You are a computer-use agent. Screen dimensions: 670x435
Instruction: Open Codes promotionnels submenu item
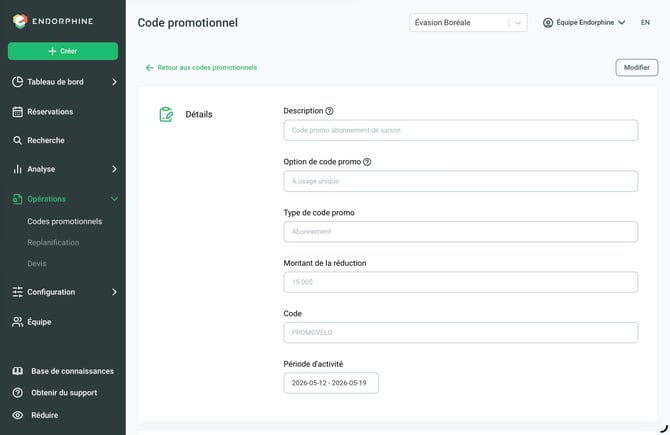65,221
